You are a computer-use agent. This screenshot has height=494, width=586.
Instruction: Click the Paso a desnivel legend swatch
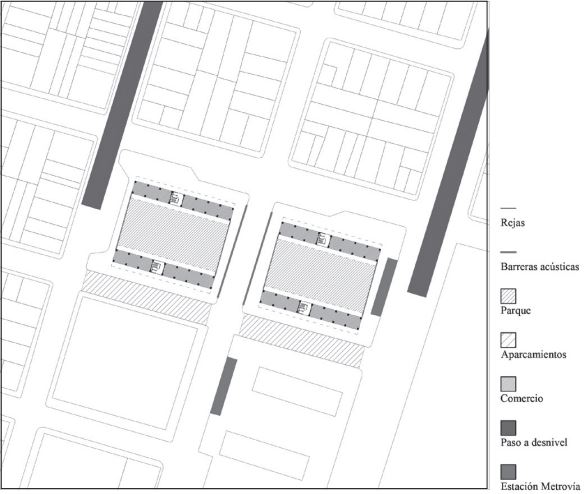point(508,428)
